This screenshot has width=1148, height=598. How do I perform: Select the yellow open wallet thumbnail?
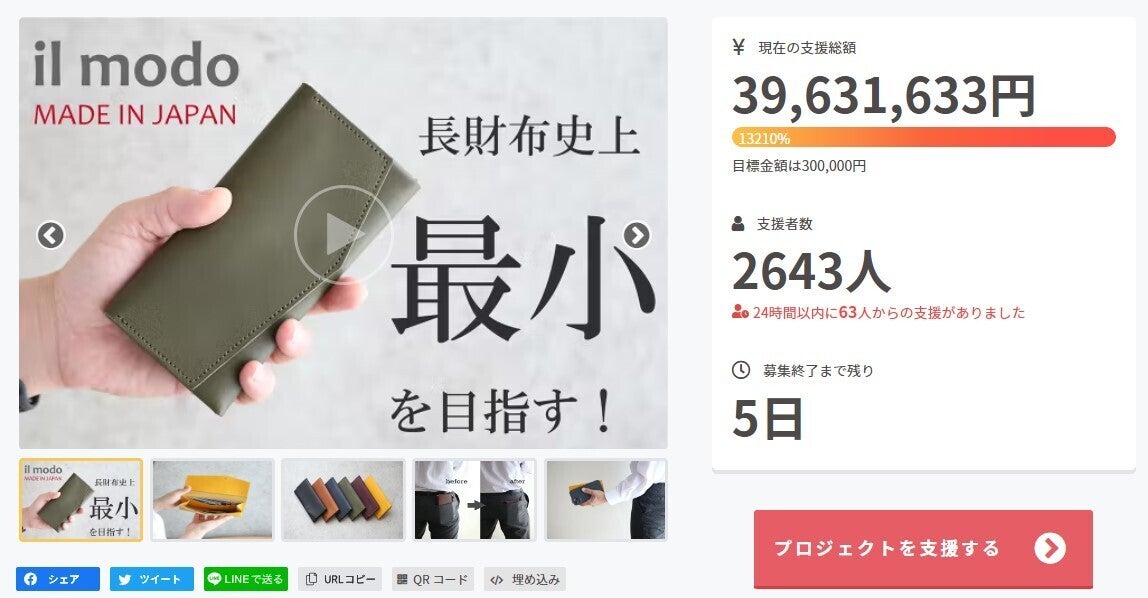pos(212,500)
